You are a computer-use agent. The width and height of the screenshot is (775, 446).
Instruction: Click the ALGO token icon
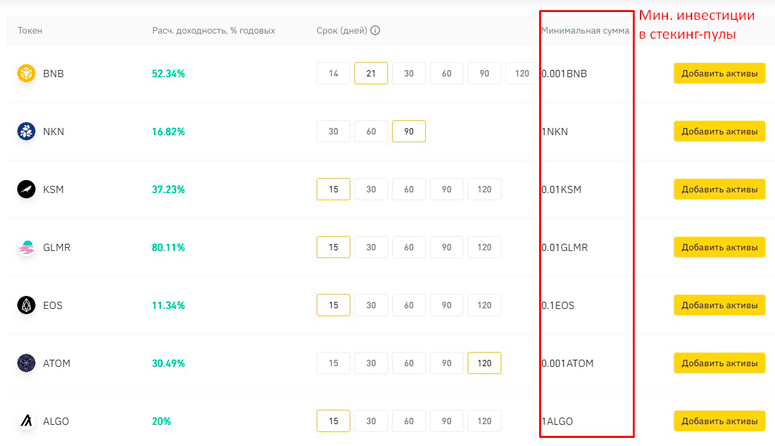point(26,421)
